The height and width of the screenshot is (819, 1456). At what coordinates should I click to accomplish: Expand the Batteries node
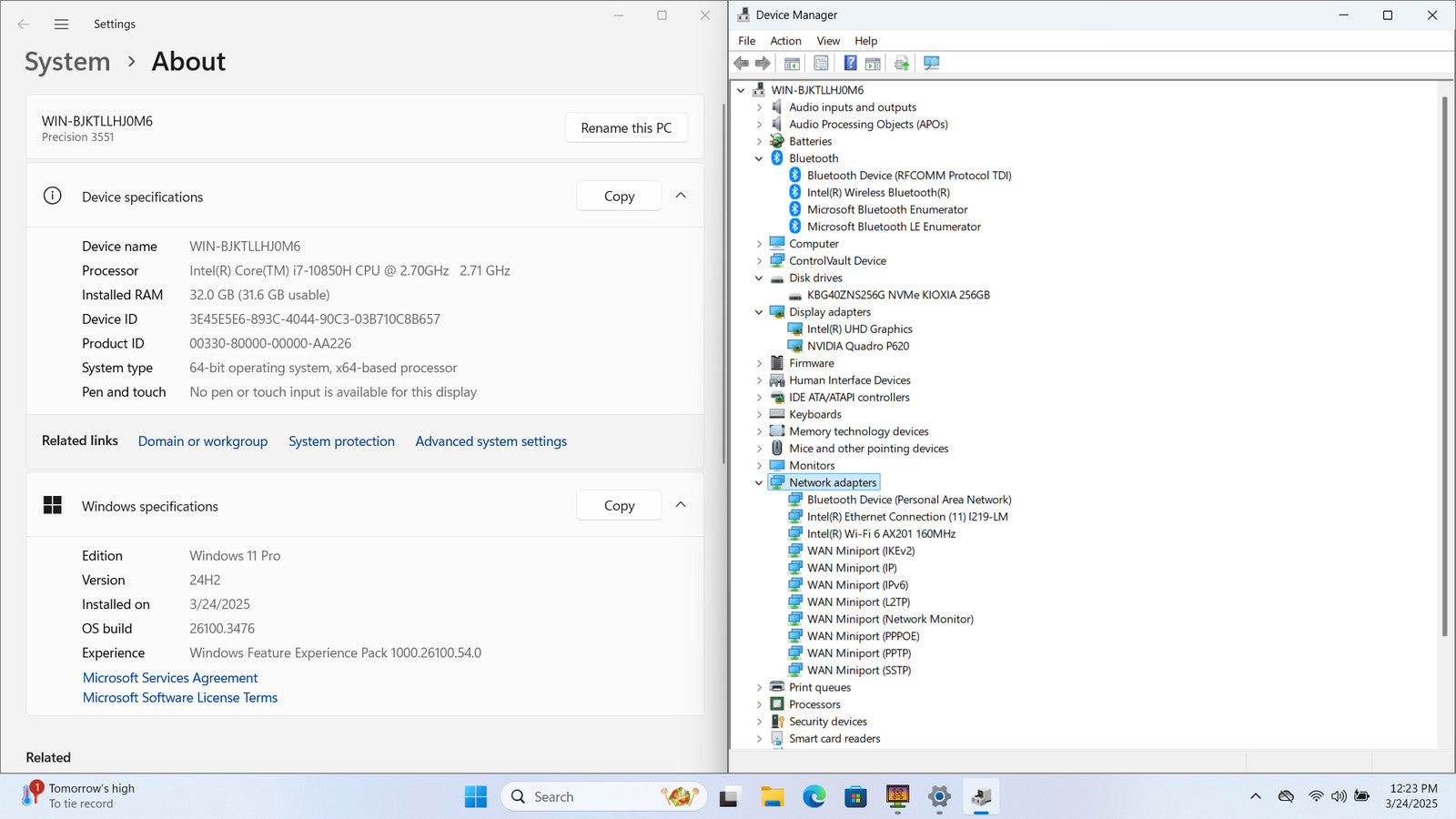(759, 141)
